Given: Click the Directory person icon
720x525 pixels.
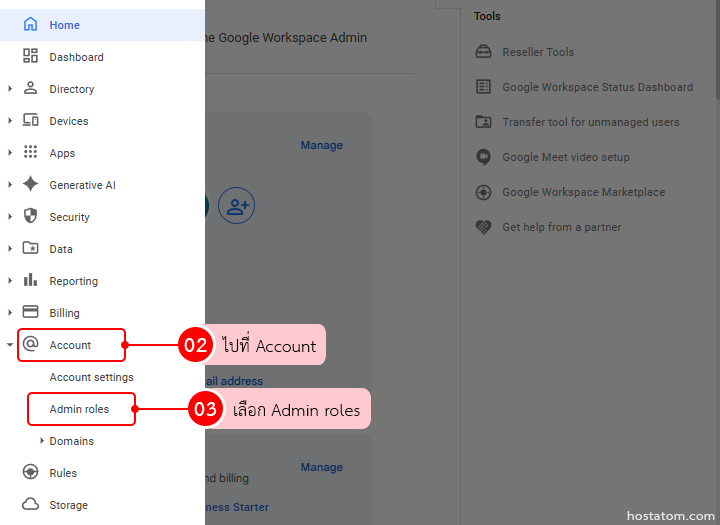Looking at the screenshot, I should pyautogui.click(x=30, y=88).
